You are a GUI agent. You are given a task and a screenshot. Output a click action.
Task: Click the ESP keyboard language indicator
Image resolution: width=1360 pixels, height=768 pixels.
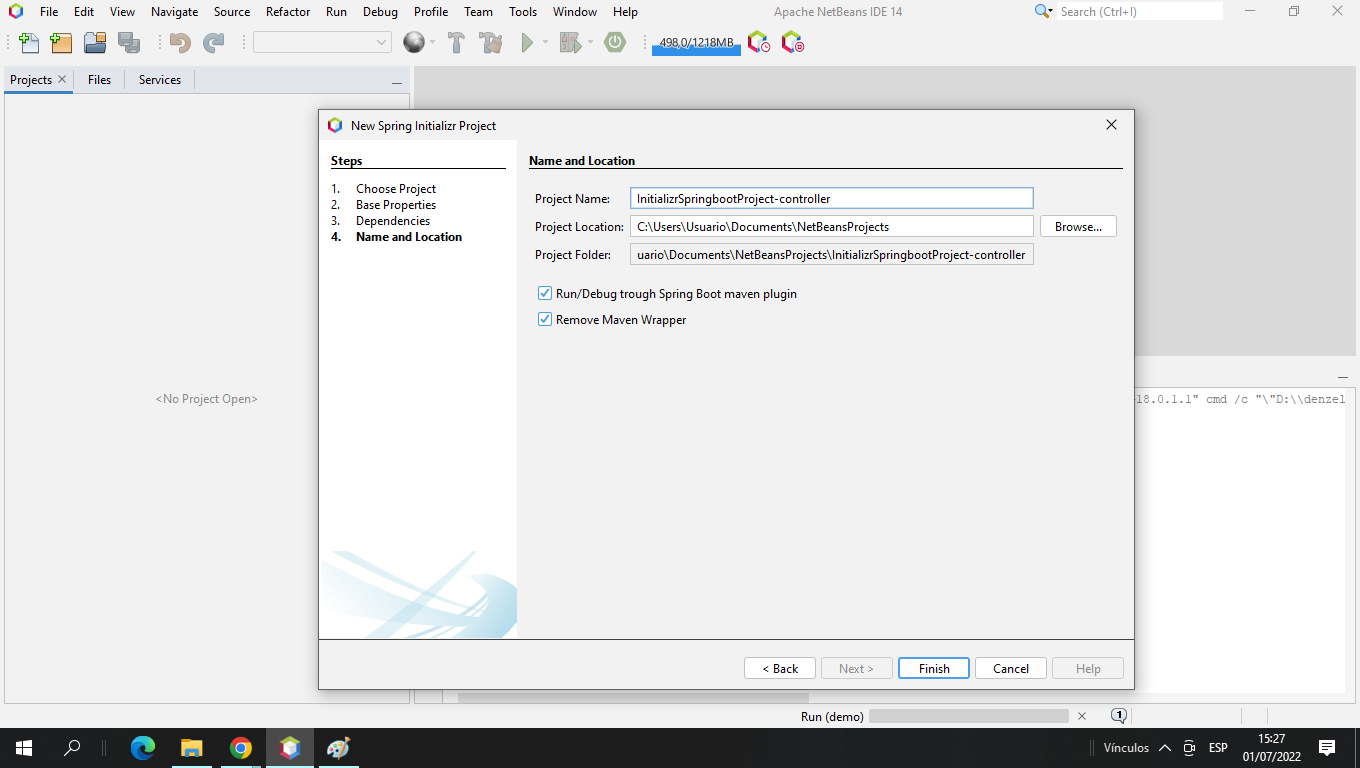[1218, 748]
